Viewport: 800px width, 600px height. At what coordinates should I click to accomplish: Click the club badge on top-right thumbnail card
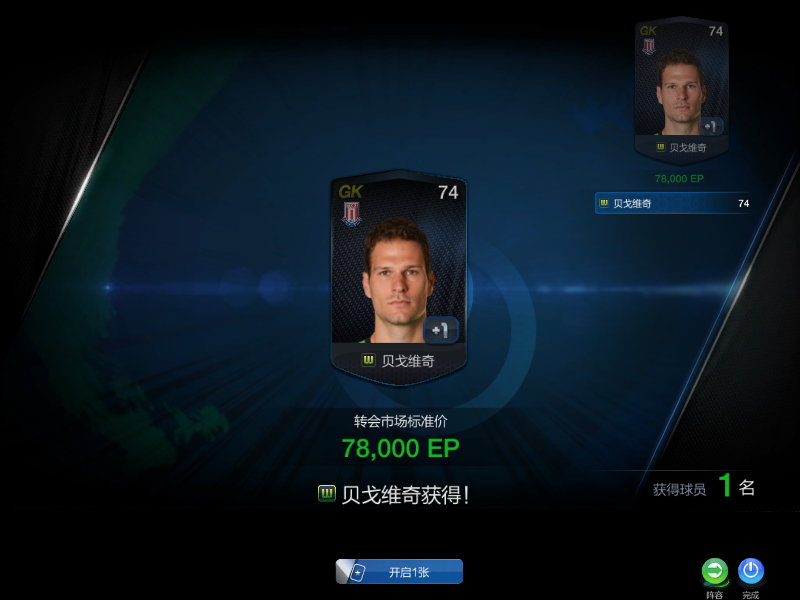648,46
